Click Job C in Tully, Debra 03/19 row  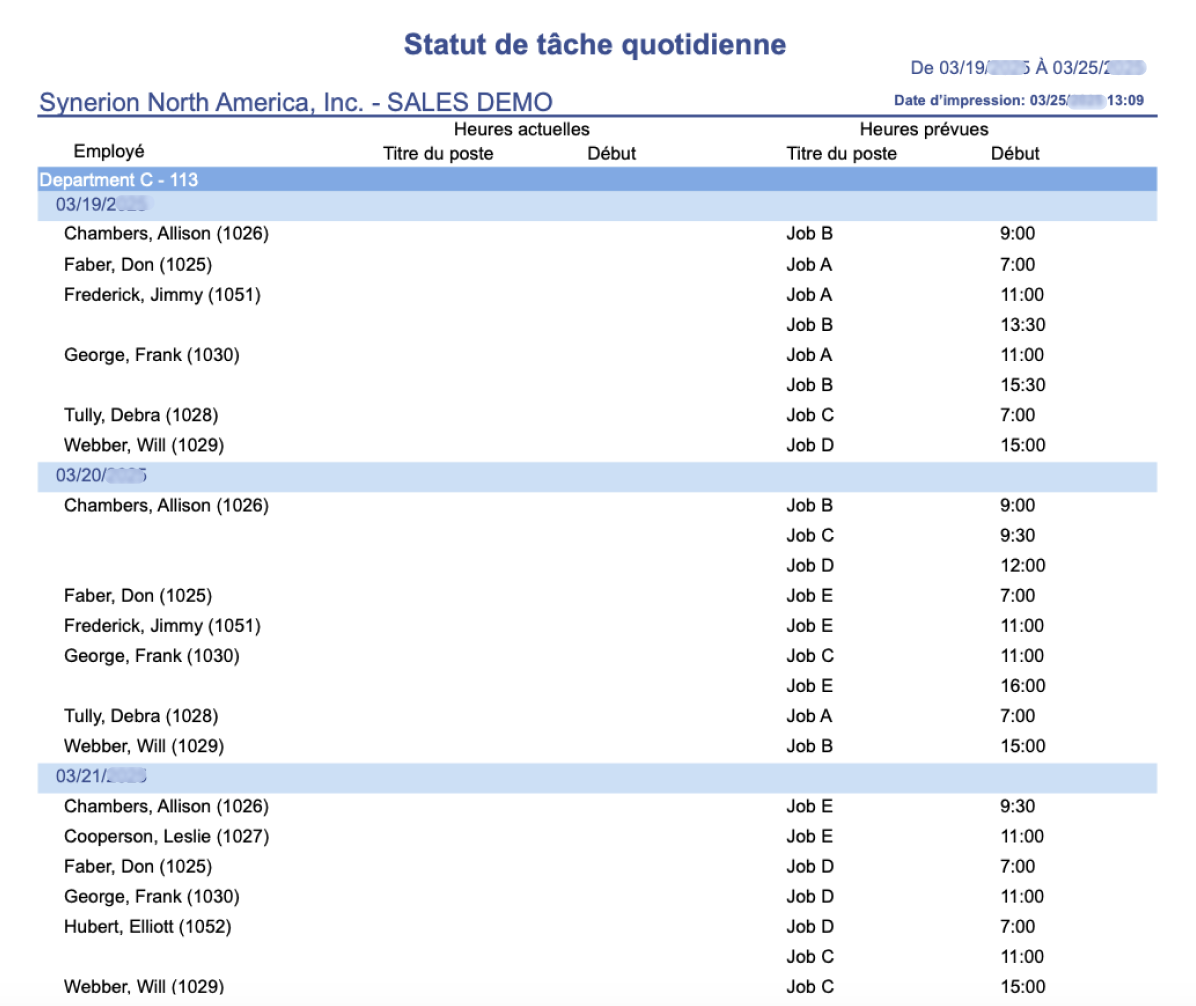coord(810,415)
